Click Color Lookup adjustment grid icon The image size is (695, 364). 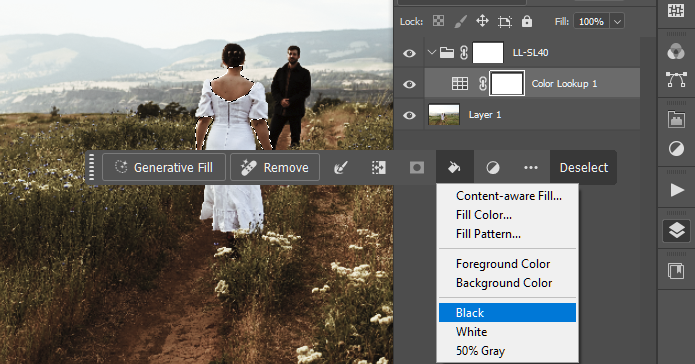(460, 83)
